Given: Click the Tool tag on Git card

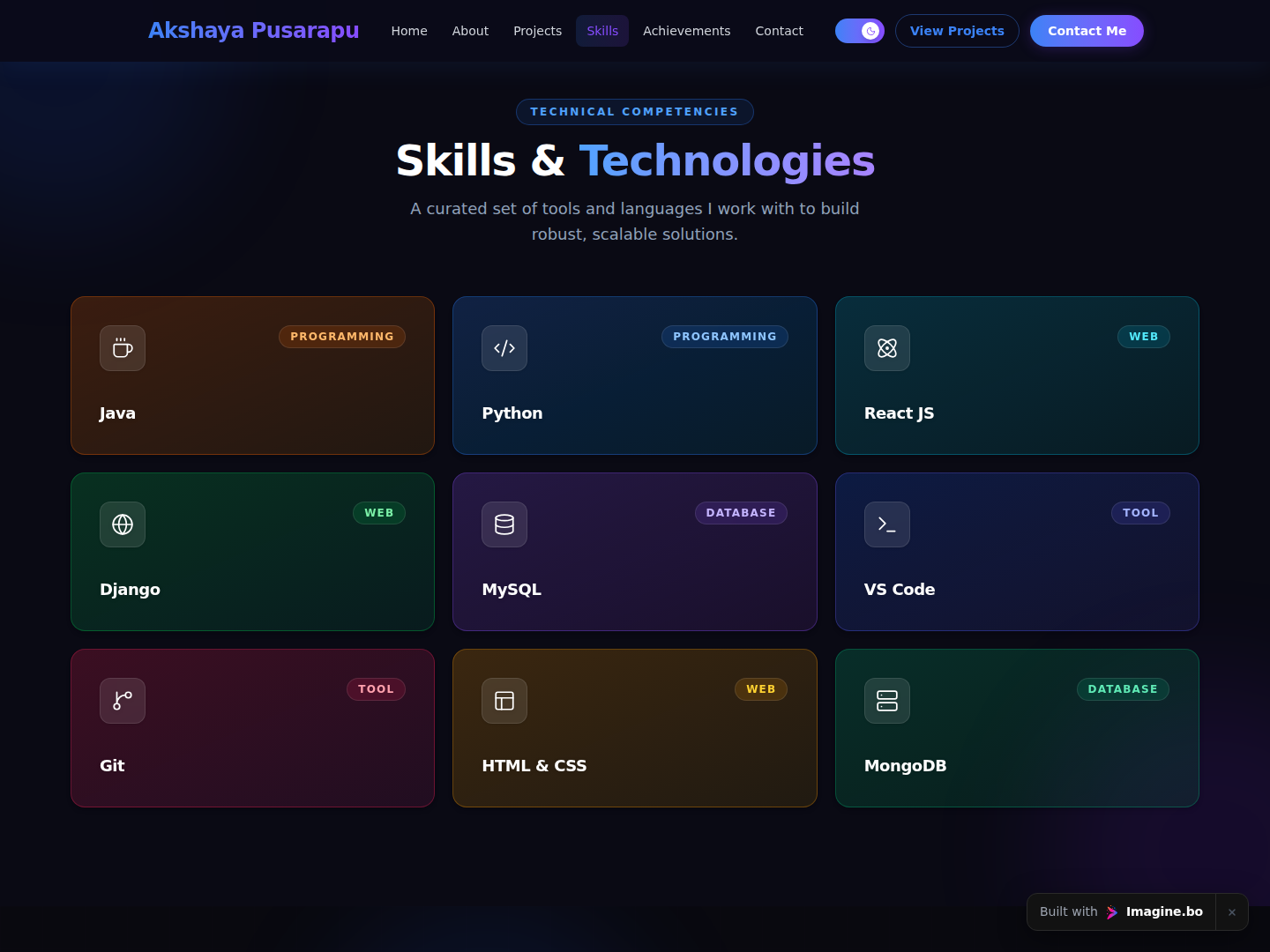Looking at the screenshot, I should click(x=376, y=689).
